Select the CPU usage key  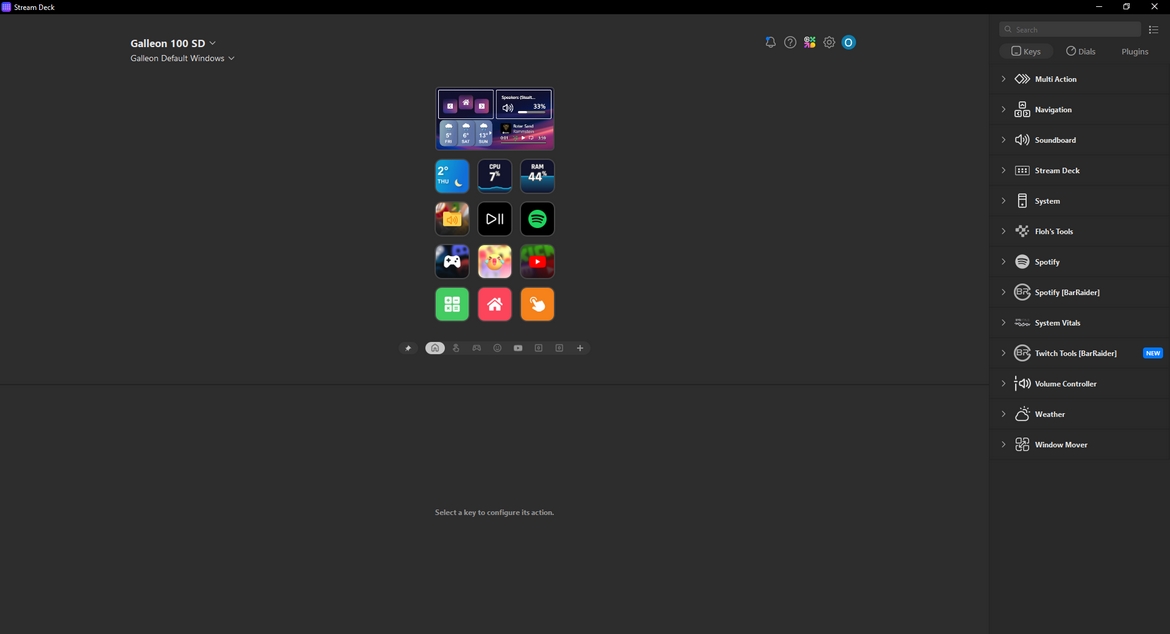(x=495, y=176)
